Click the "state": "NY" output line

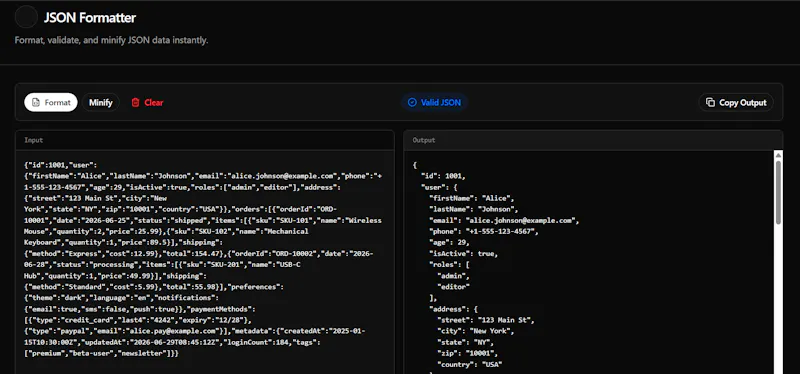(x=467, y=342)
